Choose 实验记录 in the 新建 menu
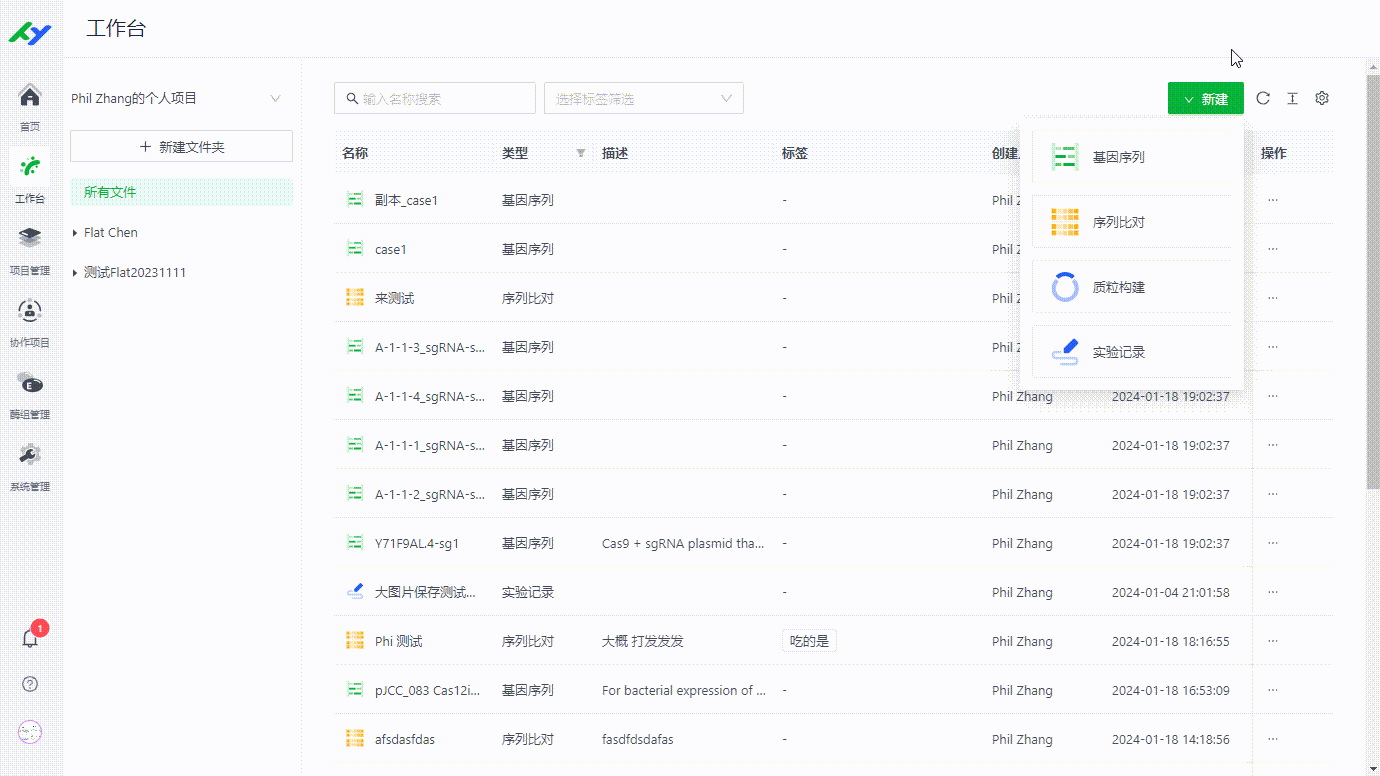The width and height of the screenshot is (1380, 776). point(1118,351)
